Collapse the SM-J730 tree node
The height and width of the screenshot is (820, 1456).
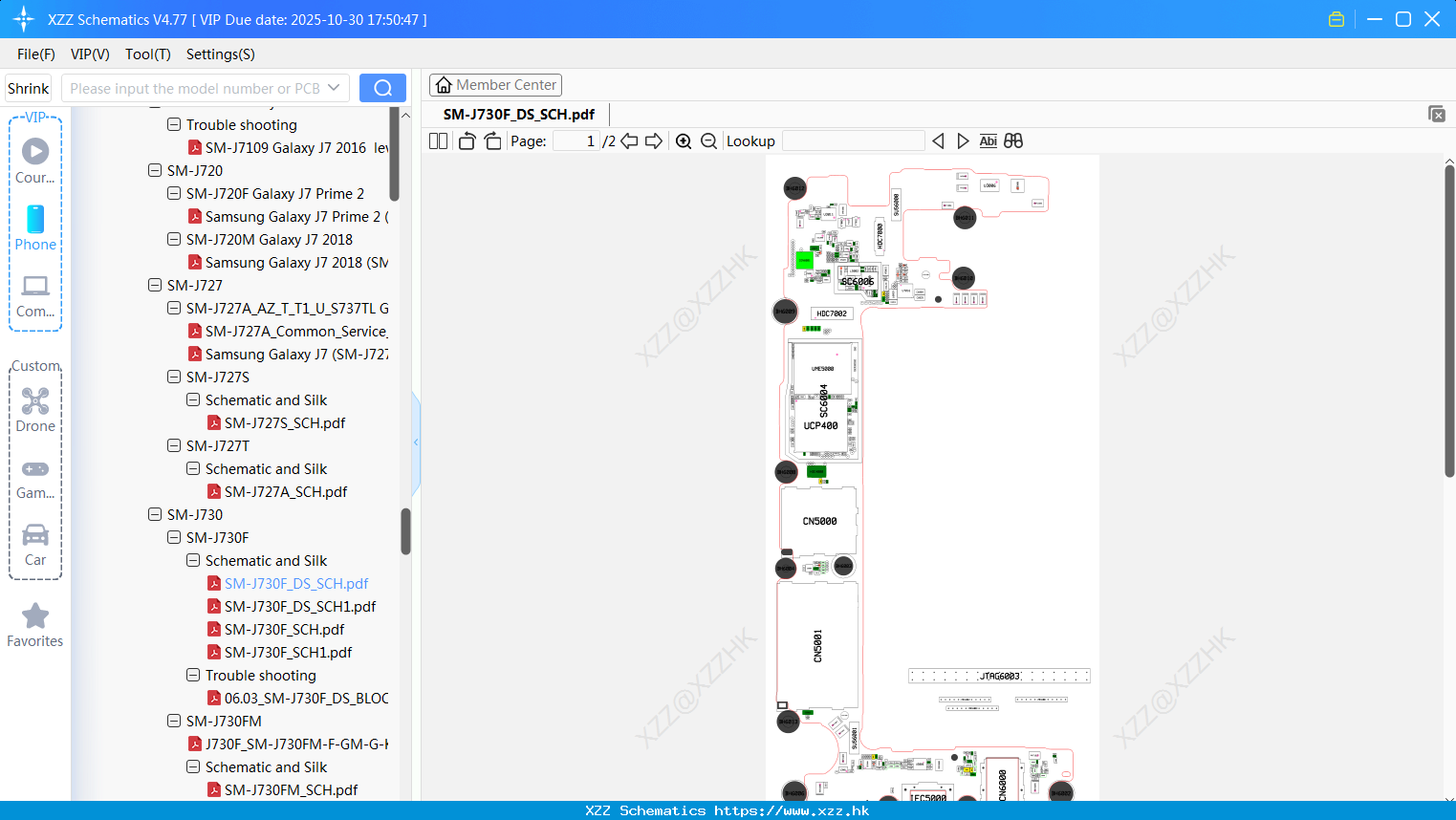[155, 514]
